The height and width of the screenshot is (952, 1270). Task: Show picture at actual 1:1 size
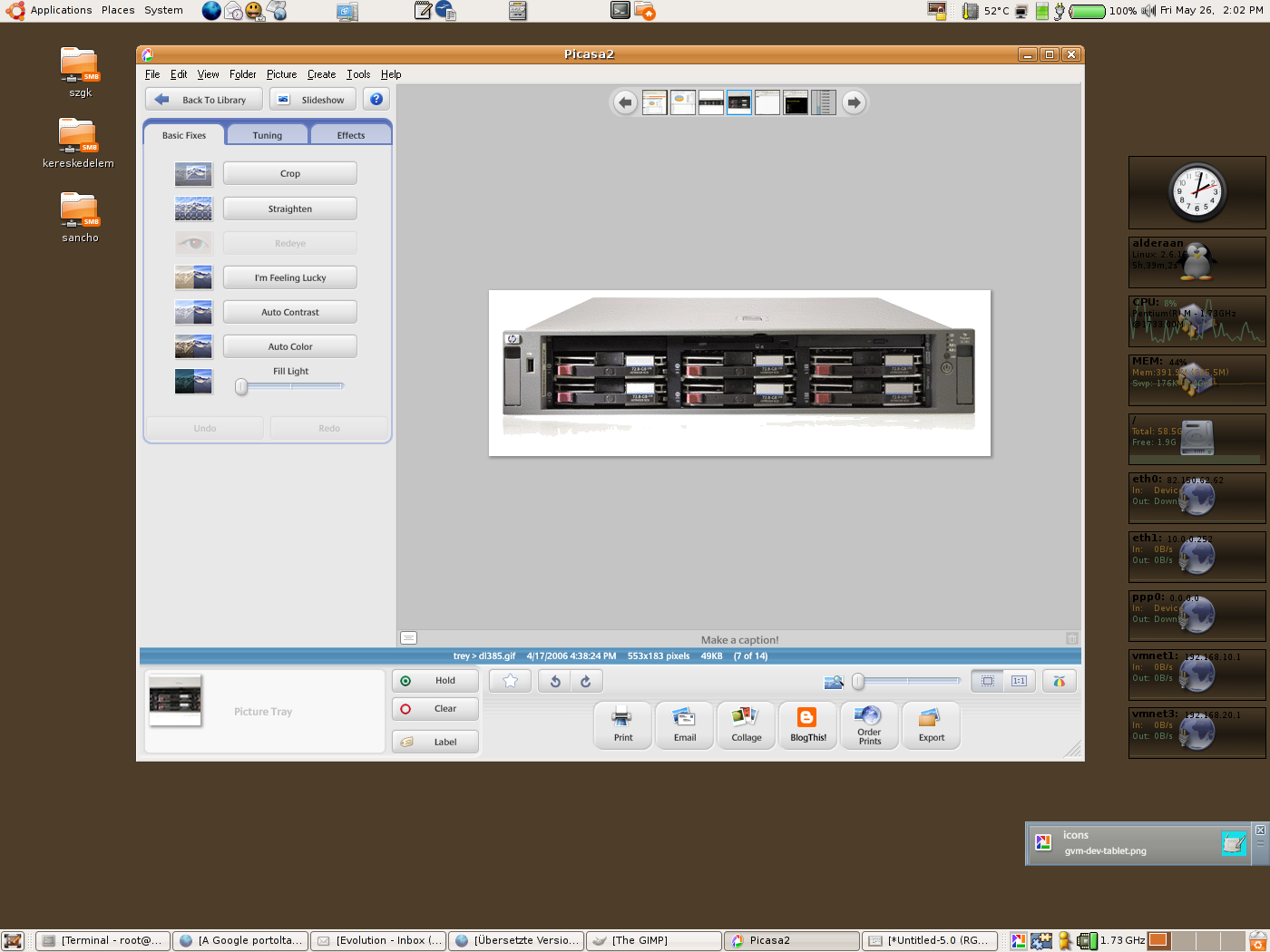pyautogui.click(x=1019, y=681)
